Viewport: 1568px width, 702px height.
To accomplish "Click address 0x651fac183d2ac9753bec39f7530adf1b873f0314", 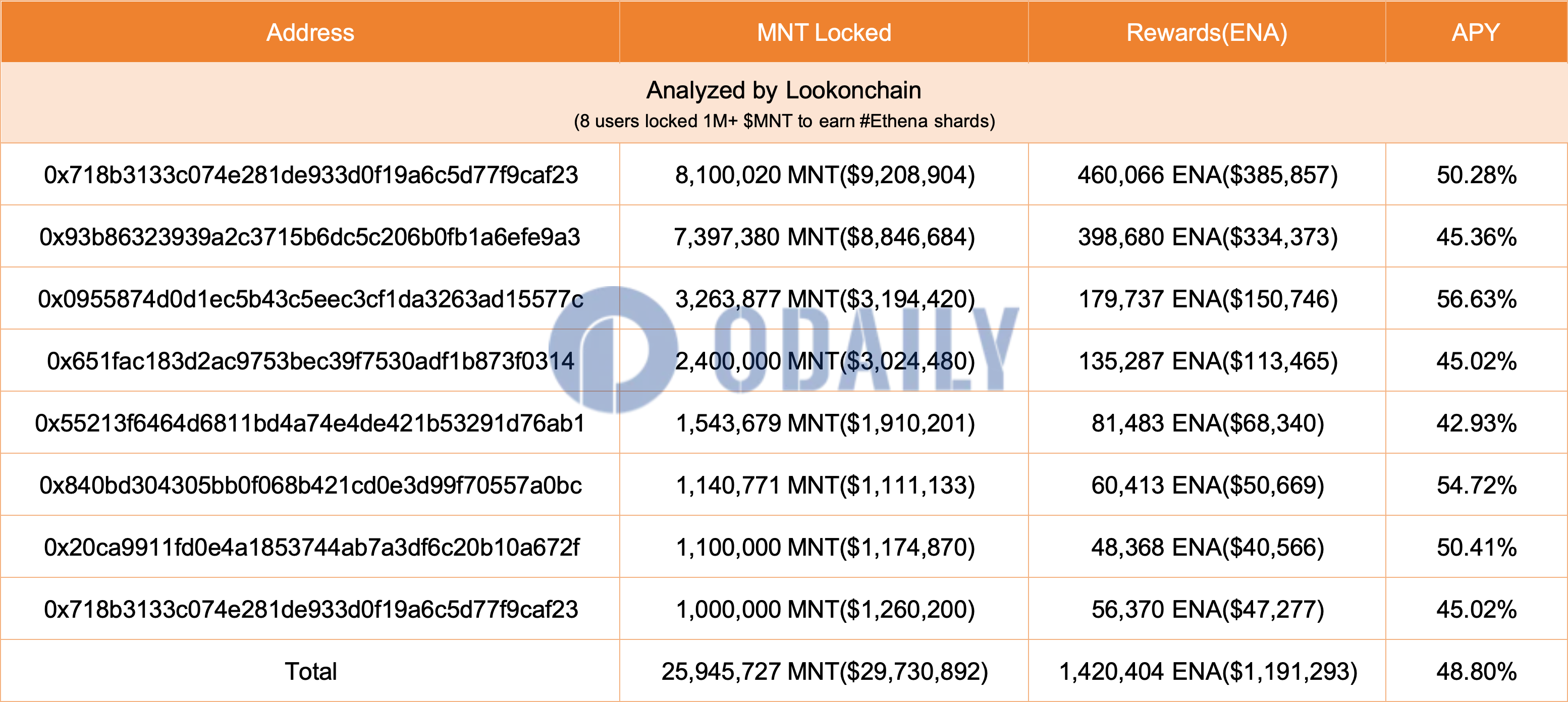I will click(x=310, y=361).
